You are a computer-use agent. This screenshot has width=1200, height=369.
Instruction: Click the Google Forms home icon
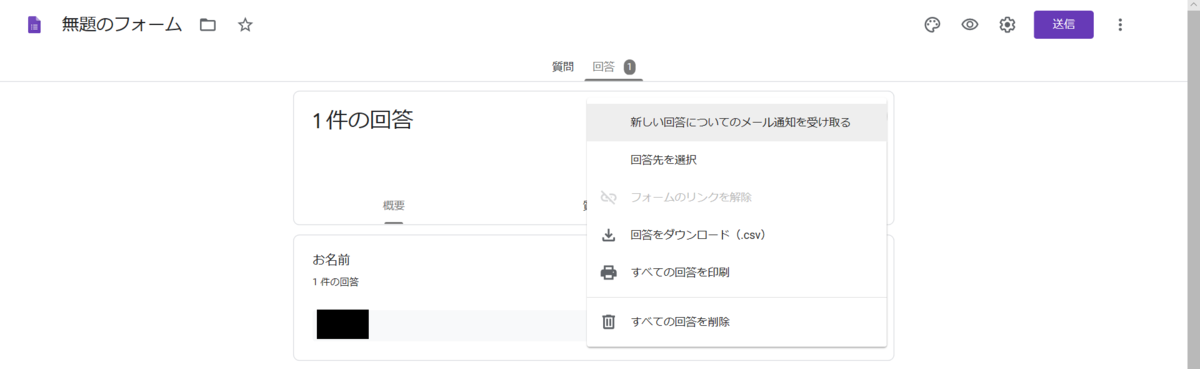(x=35, y=25)
